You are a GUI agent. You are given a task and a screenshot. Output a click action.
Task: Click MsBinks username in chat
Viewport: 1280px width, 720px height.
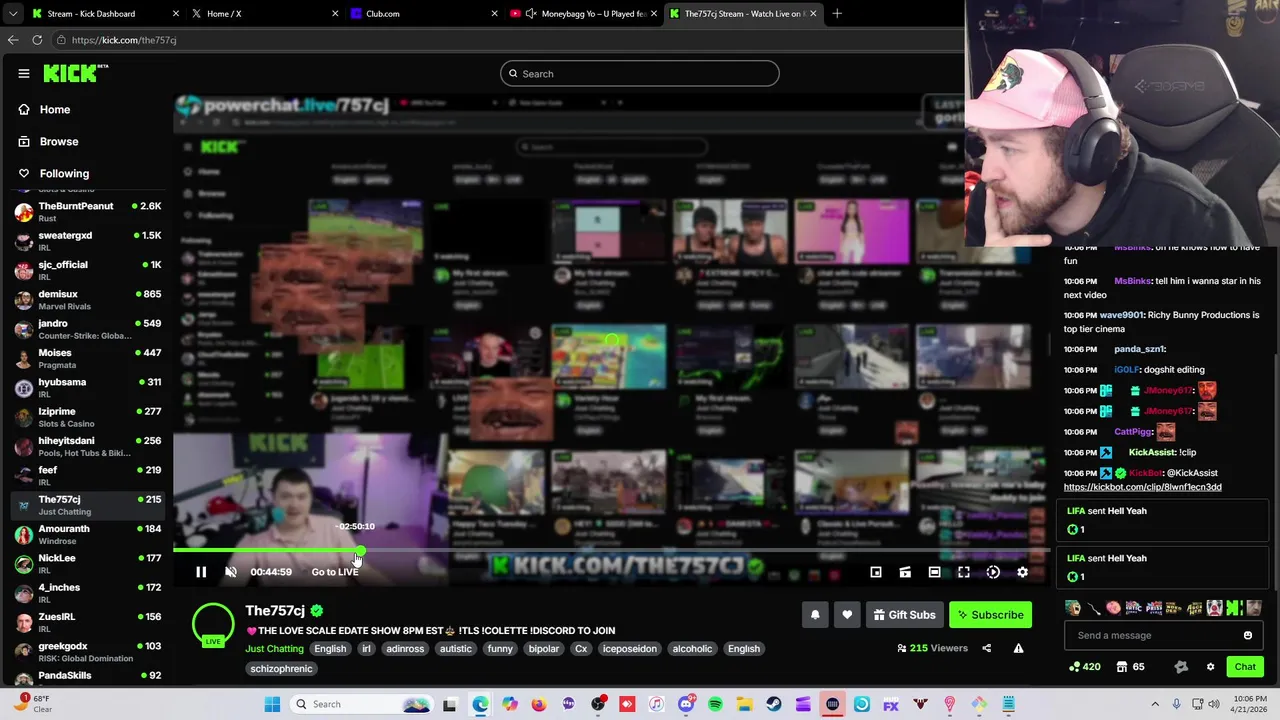tap(1132, 281)
